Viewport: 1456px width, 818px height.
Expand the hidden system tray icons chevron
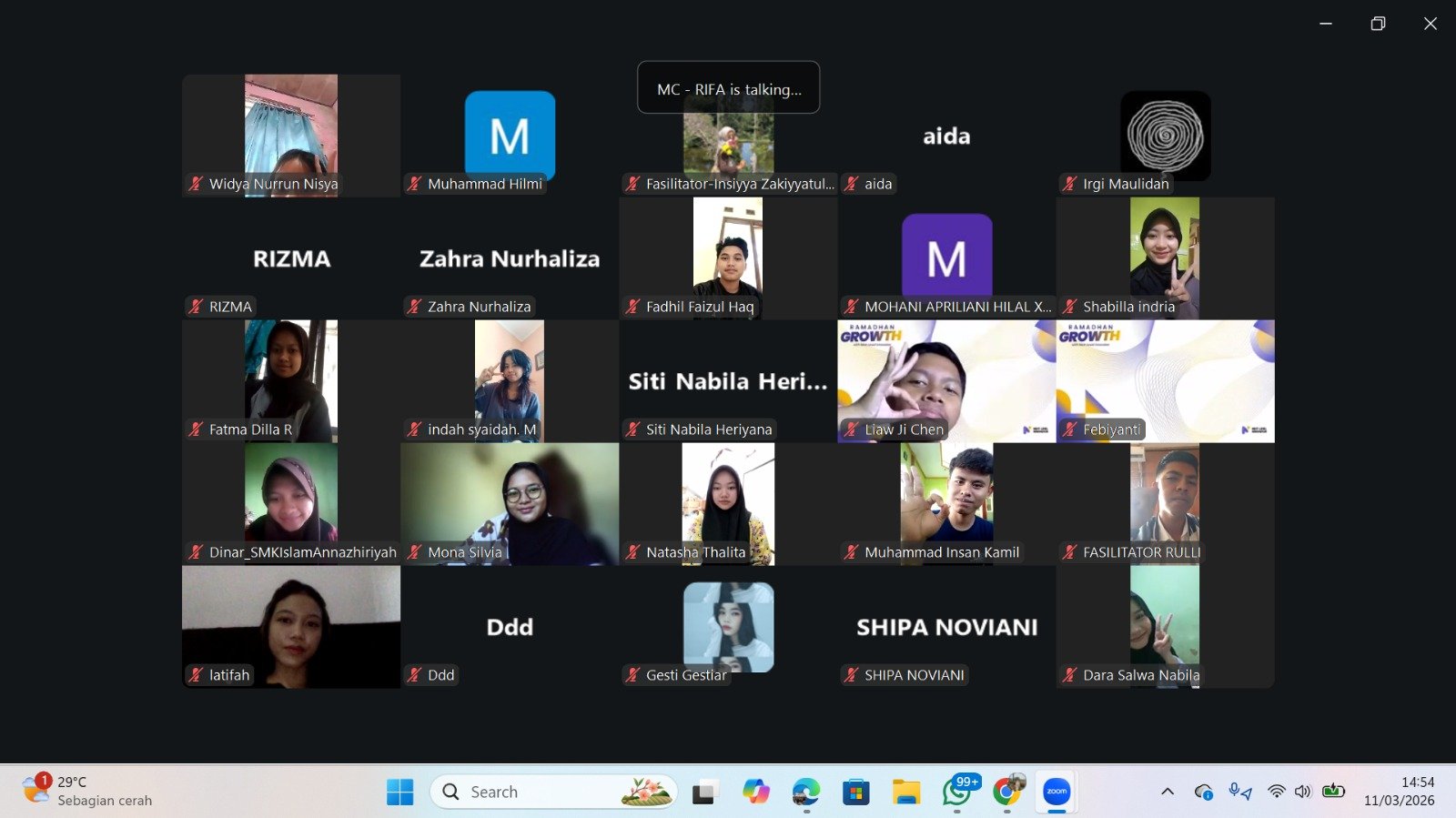[x=1168, y=792]
